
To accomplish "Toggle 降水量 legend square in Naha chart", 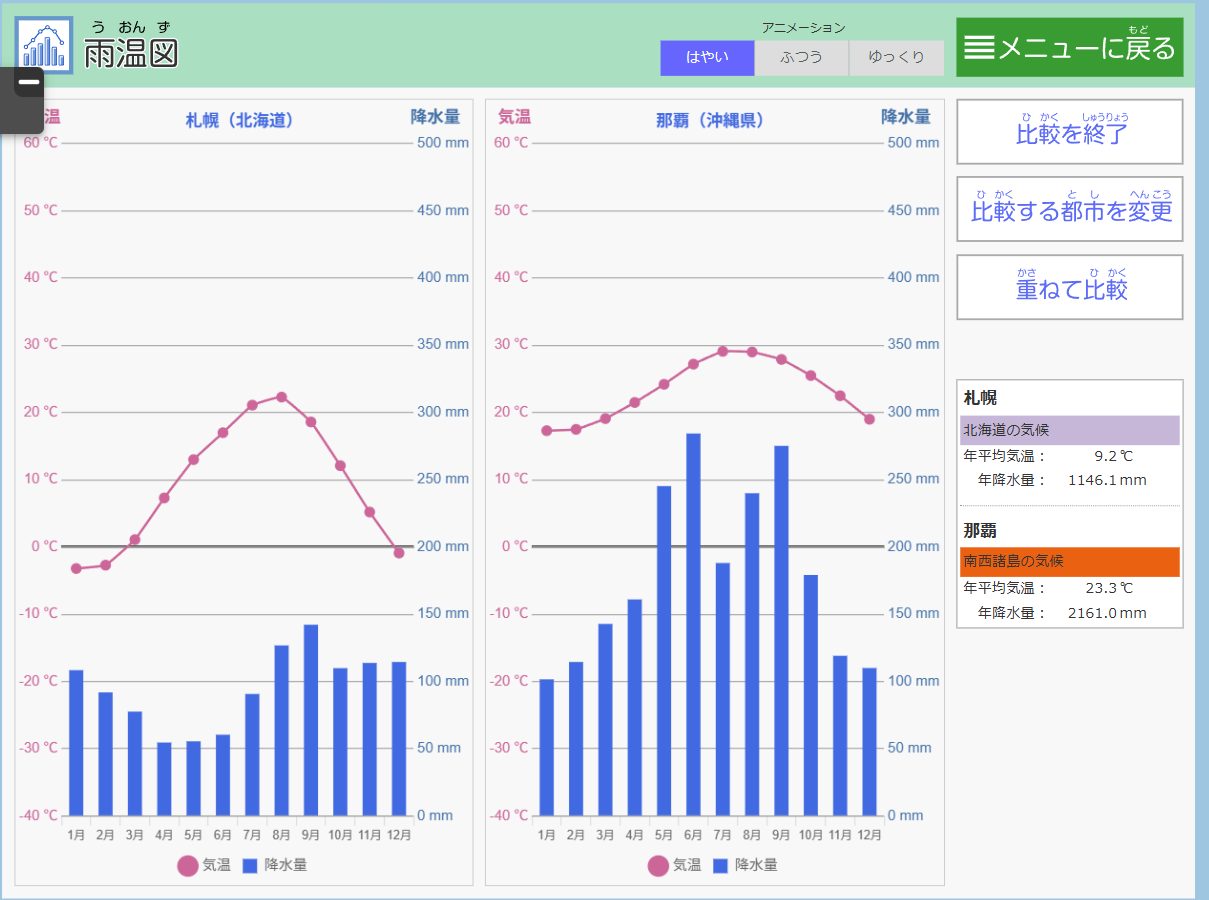I will point(721,865).
